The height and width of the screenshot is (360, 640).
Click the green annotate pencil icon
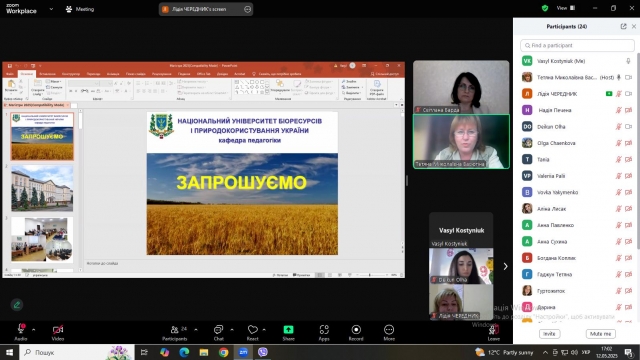click(17, 304)
